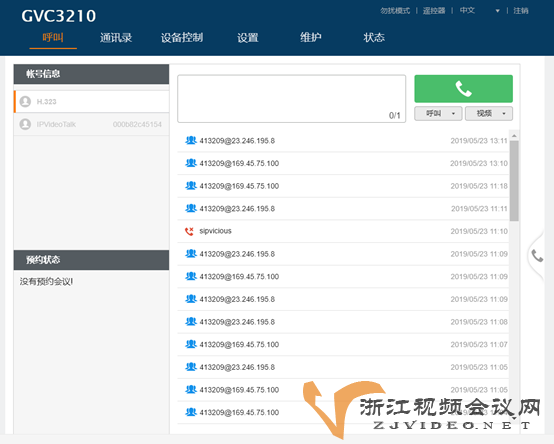The image size is (554, 444).
Task: Click the conference icon on the 11:07 entry
Action: pyautogui.click(x=191, y=344)
